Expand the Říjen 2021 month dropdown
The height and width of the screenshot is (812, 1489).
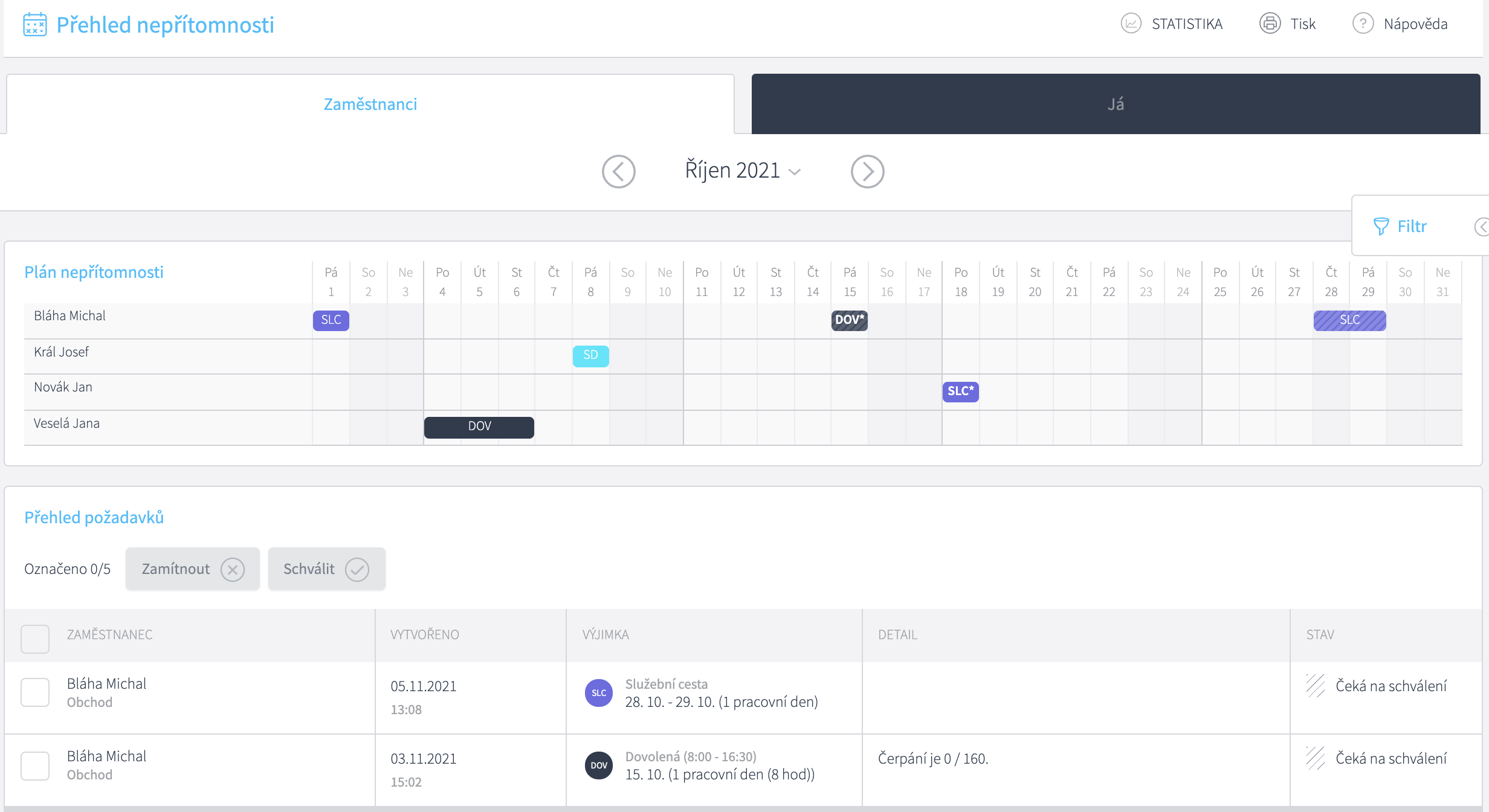tap(795, 172)
